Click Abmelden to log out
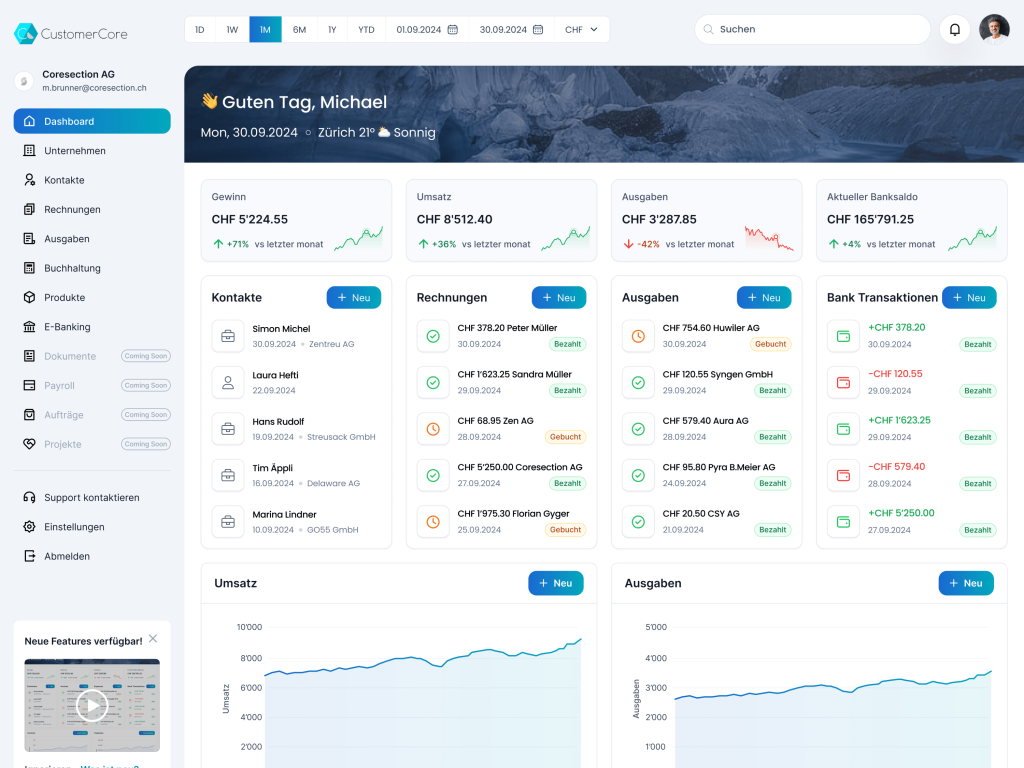 click(92, 556)
